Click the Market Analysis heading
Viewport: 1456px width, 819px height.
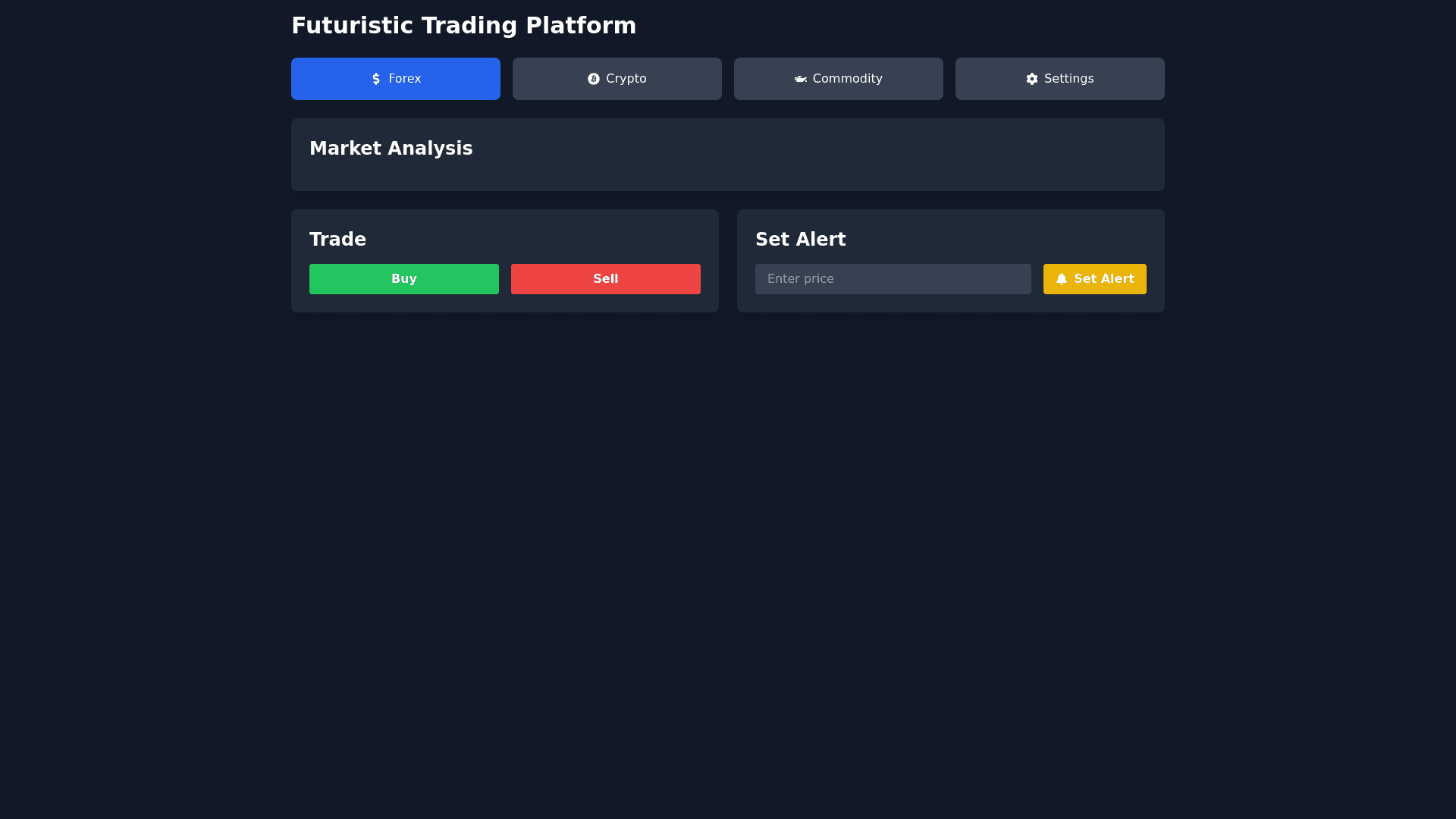pyautogui.click(x=391, y=149)
